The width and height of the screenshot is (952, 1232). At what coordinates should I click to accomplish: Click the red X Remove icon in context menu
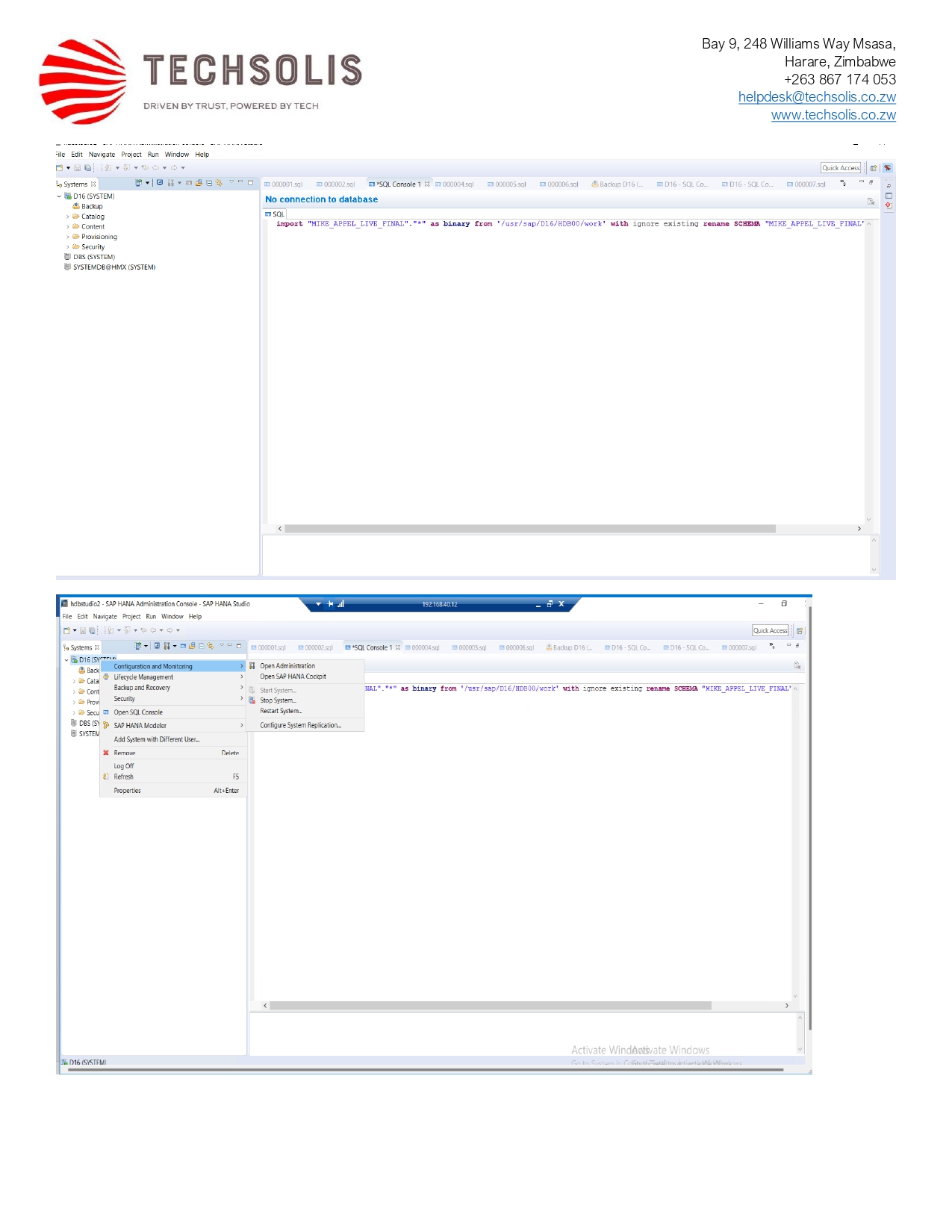[106, 753]
